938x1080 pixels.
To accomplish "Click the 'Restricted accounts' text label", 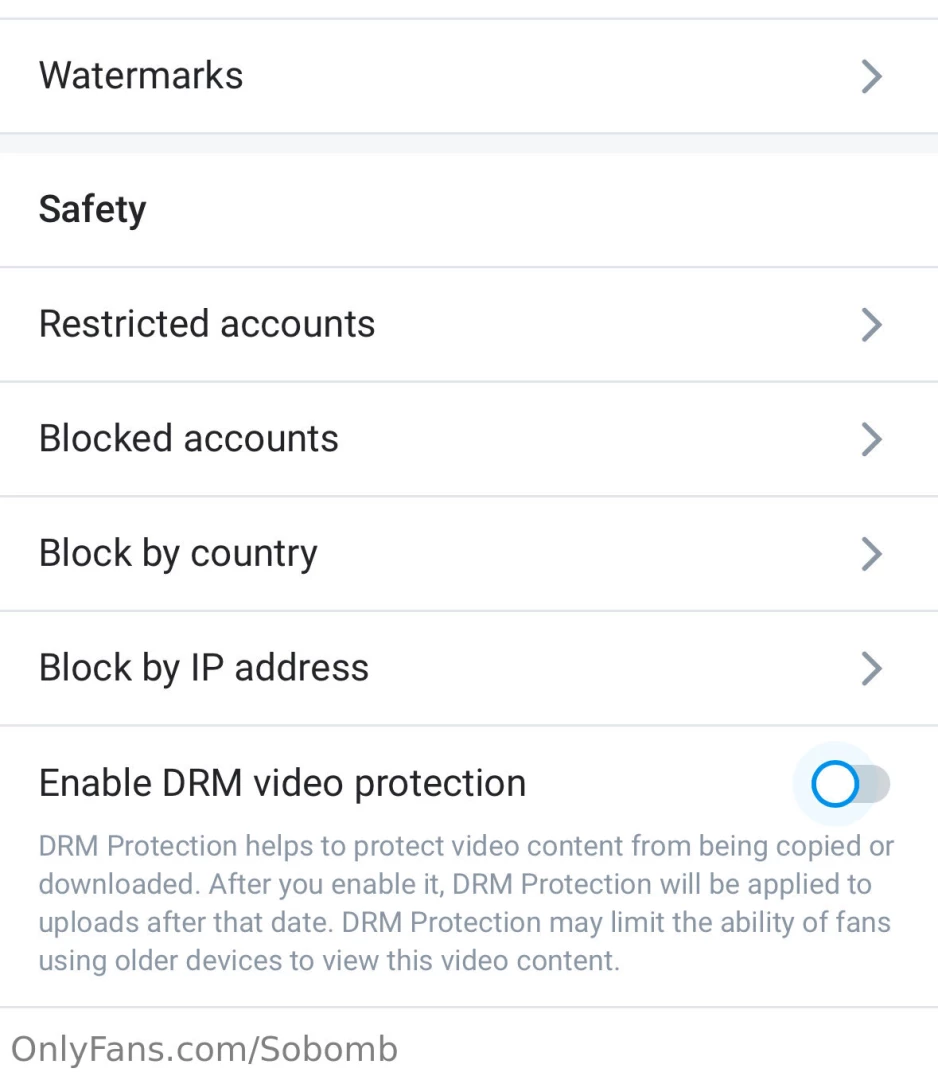I will (x=207, y=324).
